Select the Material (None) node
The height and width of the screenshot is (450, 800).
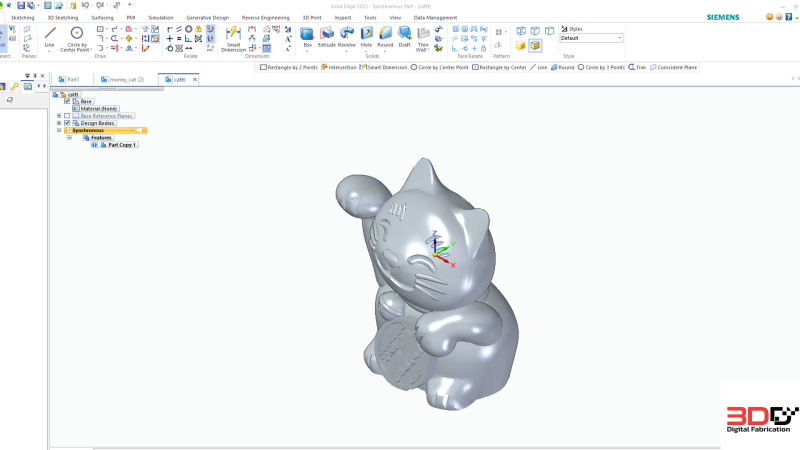click(96, 109)
